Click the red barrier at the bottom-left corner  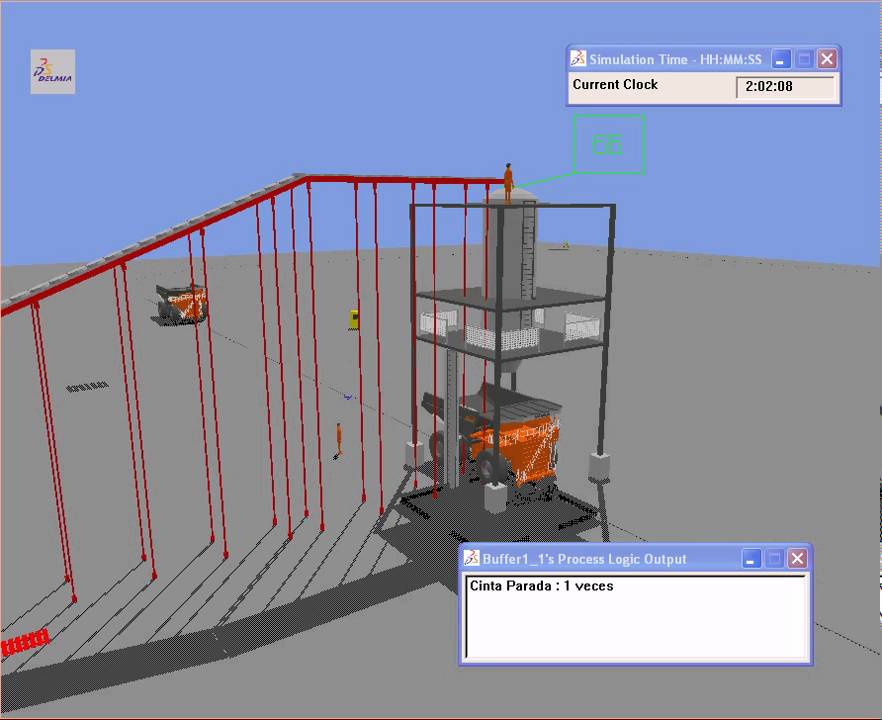pos(24,643)
